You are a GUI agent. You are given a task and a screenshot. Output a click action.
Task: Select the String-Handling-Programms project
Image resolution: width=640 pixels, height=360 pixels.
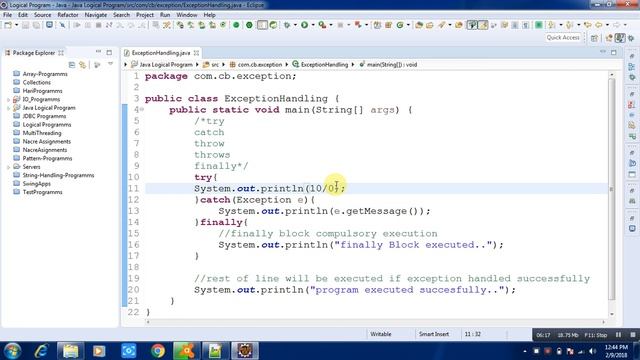coord(58,175)
